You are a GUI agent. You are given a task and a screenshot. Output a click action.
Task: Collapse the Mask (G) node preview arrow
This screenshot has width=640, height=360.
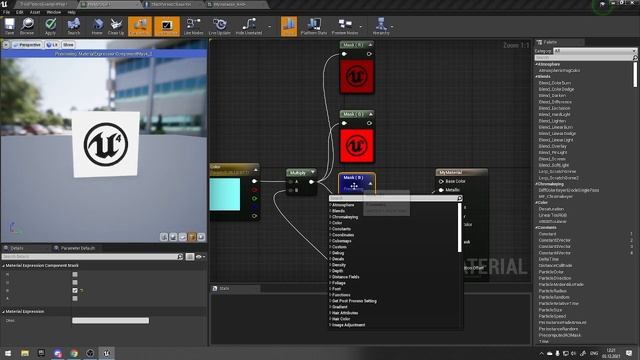[x=370, y=114]
